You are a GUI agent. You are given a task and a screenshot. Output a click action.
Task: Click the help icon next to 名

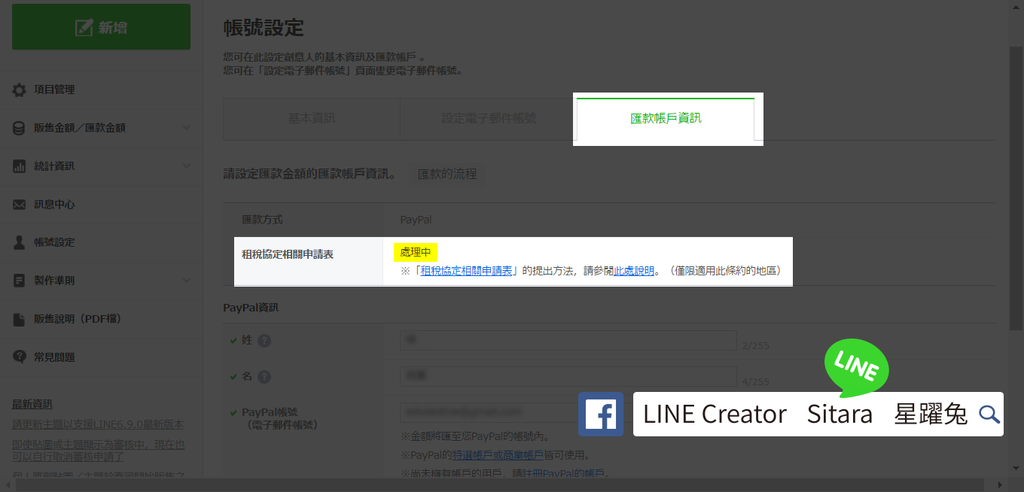tap(264, 377)
